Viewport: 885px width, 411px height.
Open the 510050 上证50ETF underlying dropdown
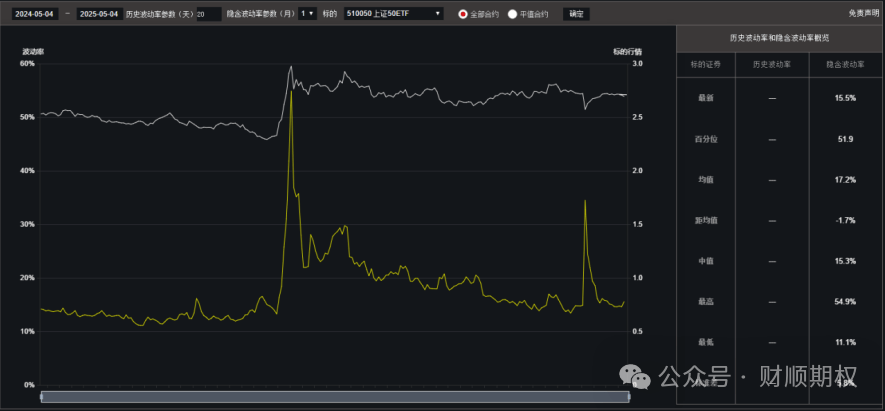(x=393, y=14)
